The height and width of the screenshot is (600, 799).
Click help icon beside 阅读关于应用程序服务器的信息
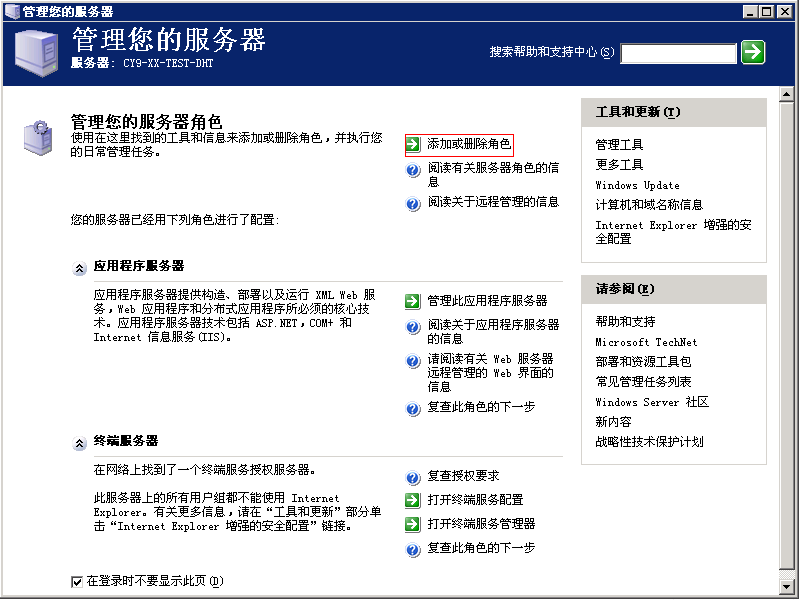click(x=413, y=327)
